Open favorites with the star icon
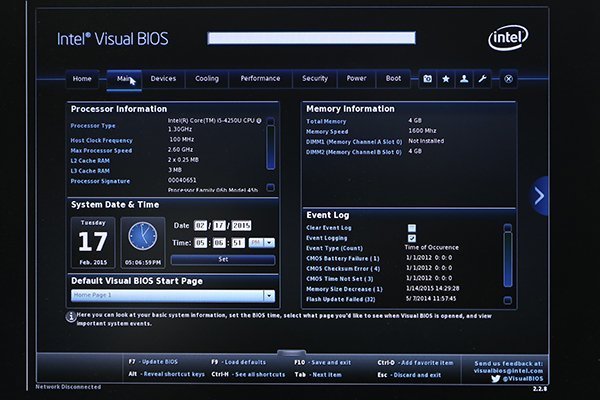The height and width of the screenshot is (400, 600). 446,79
